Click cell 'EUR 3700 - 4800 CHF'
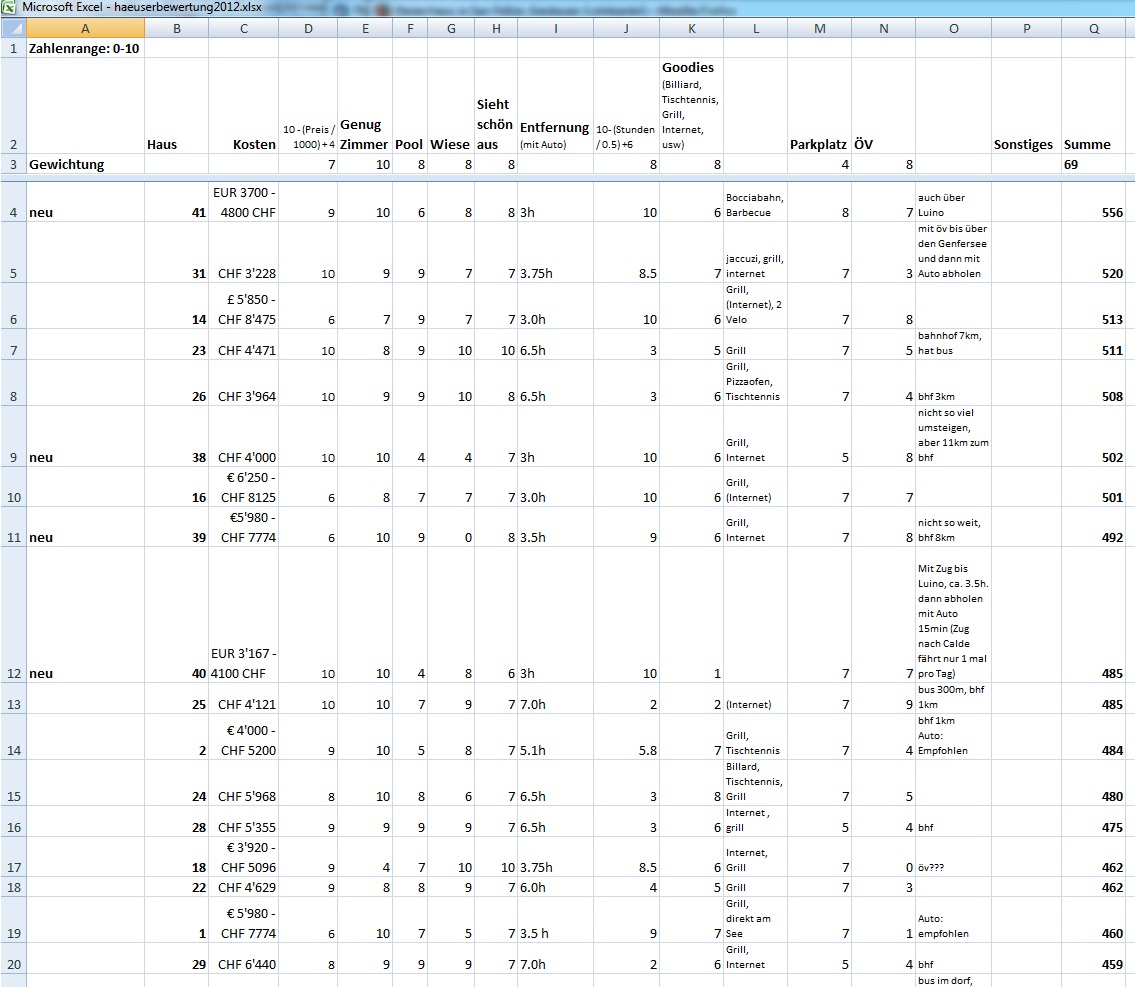Viewport: 1135px width, 987px height. 243,202
